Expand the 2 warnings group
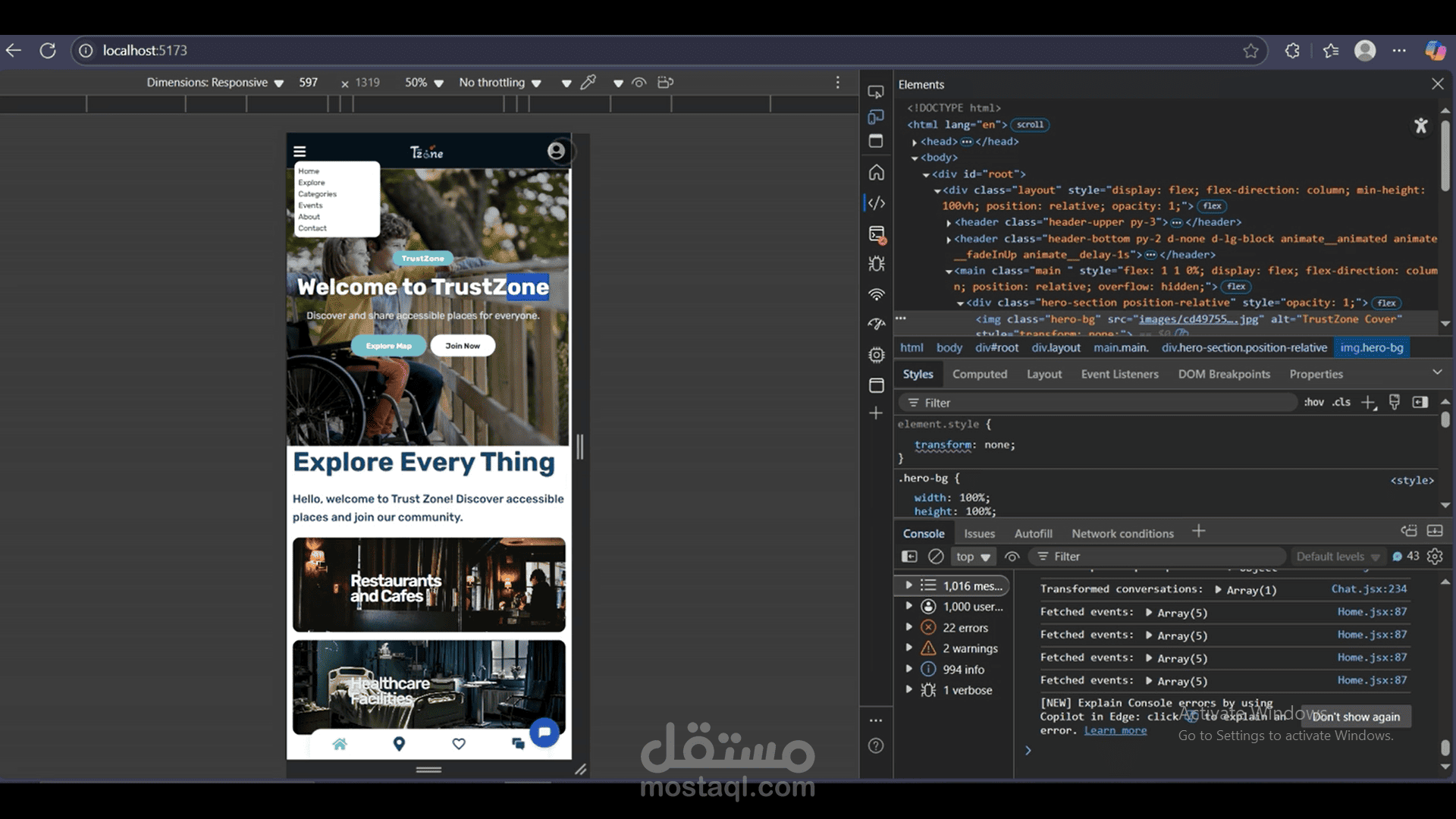Viewport: 1456px width, 819px height. (908, 648)
